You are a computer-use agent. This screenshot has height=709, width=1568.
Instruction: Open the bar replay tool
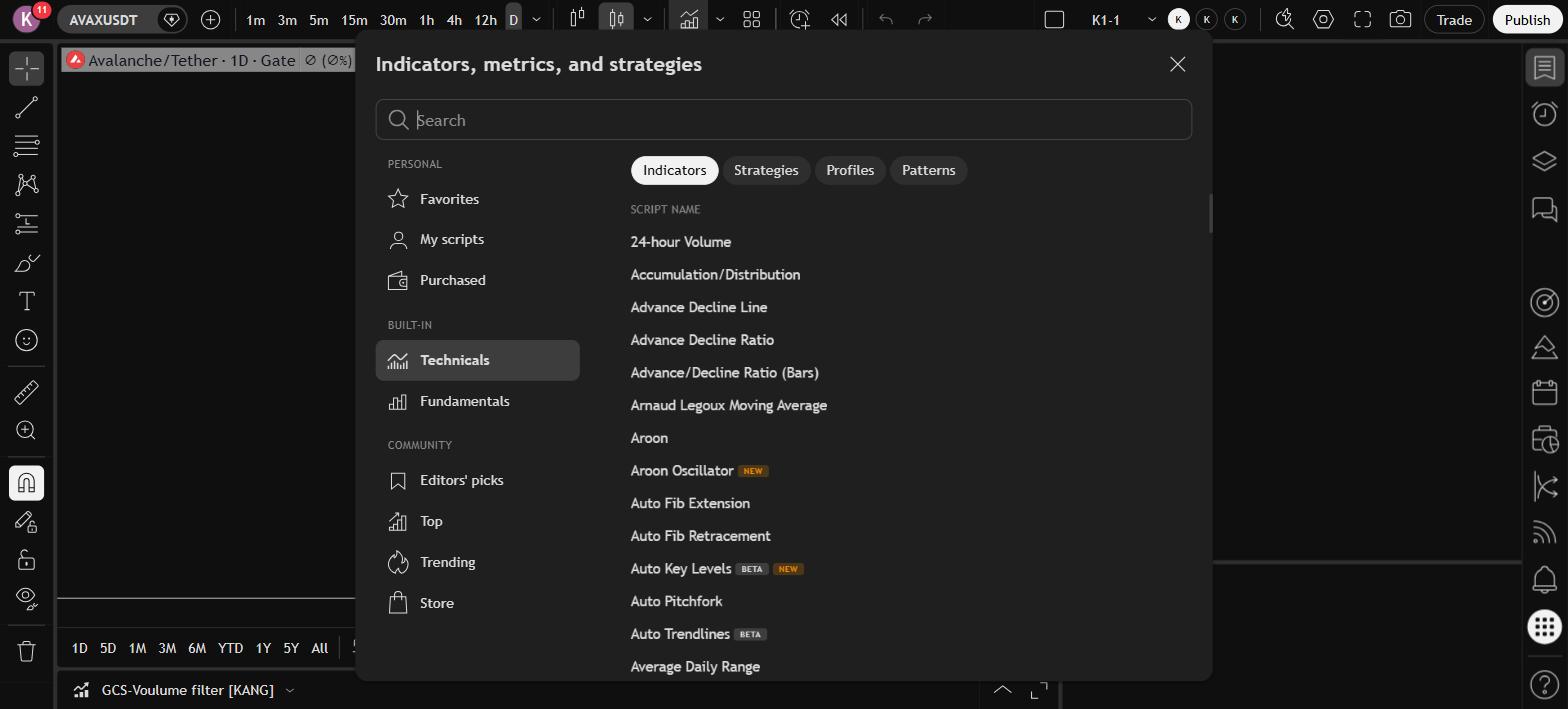tap(839, 19)
